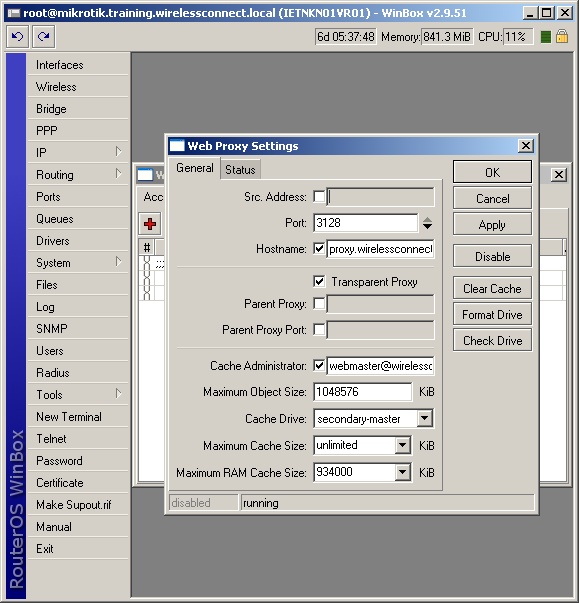
Task: Open the Password menu item
Action: [78, 461]
